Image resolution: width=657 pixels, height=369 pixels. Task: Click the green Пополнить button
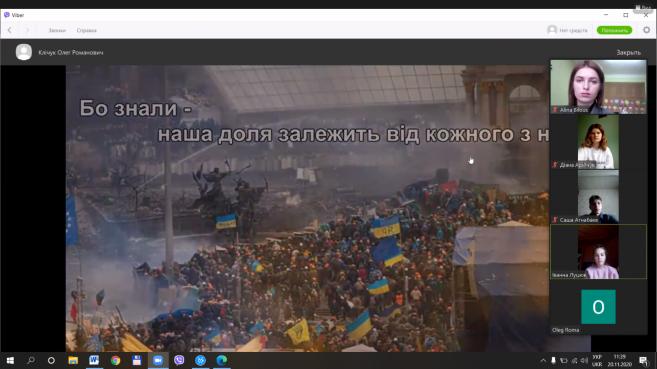click(614, 30)
